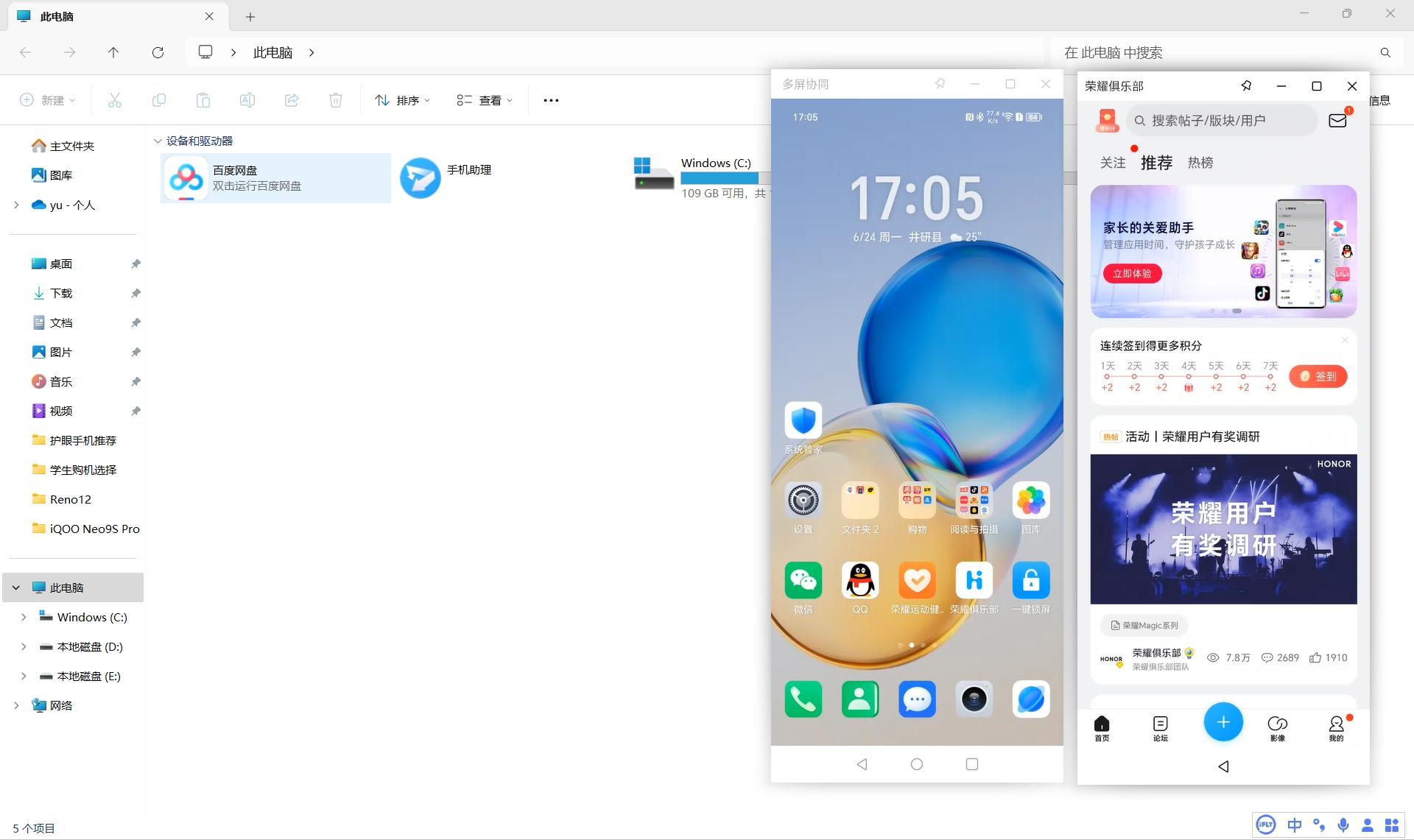Open 购物 folder on phone
Image resolution: width=1414 pixels, height=840 pixels.
coord(917,501)
